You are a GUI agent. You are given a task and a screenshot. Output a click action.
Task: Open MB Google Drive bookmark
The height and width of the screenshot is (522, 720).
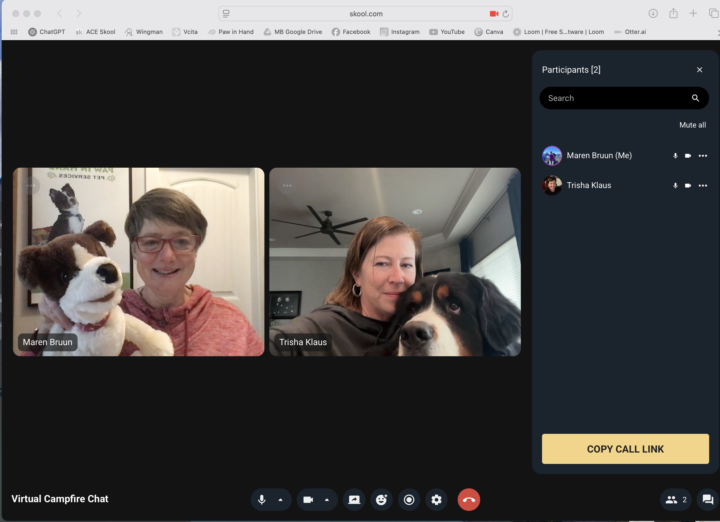point(292,32)
